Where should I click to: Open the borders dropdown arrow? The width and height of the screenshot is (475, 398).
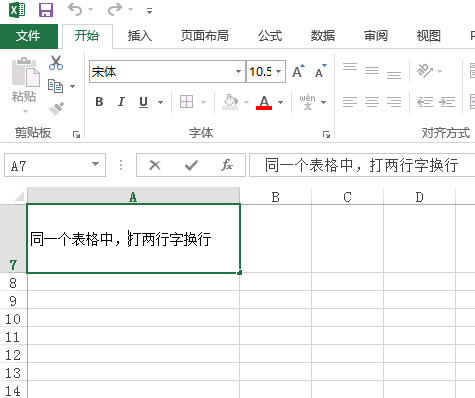203,102
